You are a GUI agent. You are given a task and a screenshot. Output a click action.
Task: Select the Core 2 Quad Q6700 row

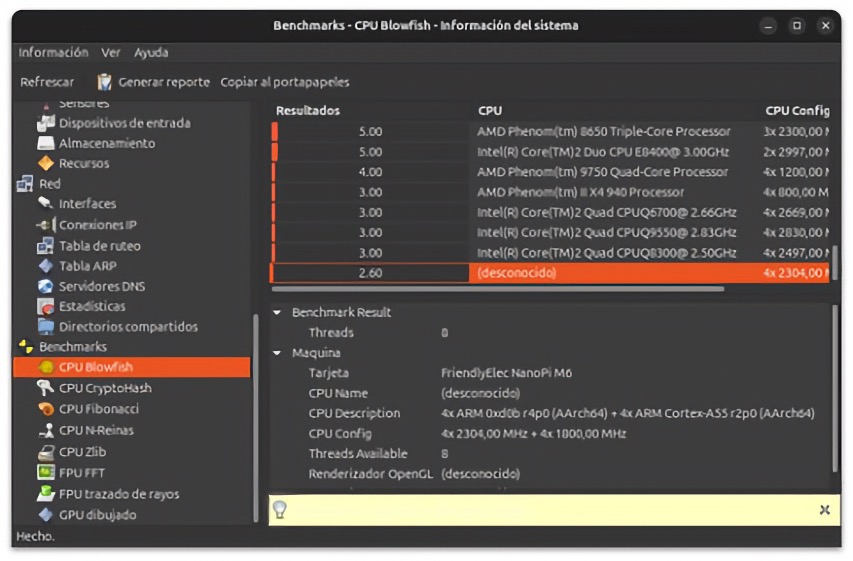tap(550, 212)
